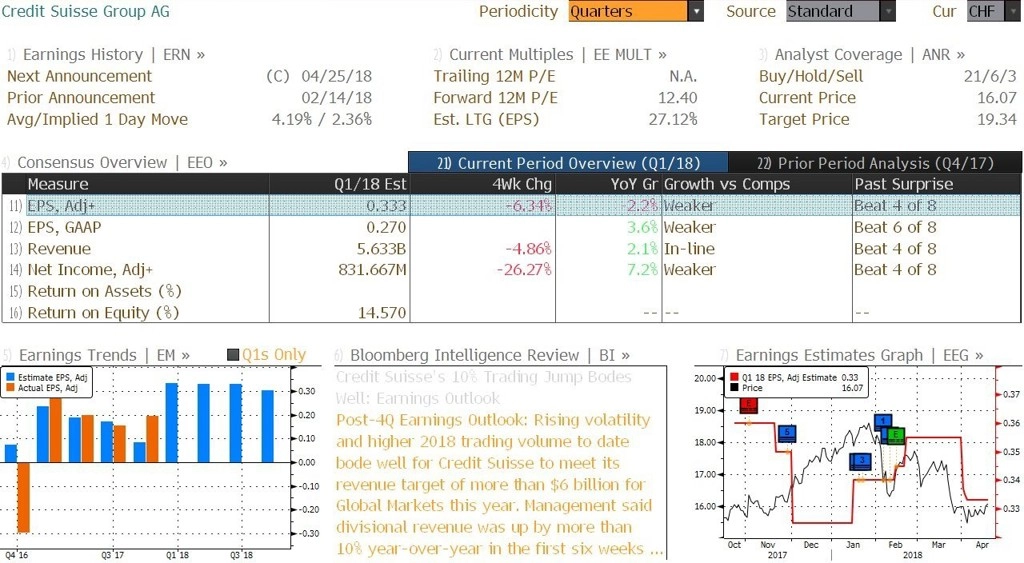Click the green E earnings marker on the graph
The image size is (1024, 563).
[896, 435]
